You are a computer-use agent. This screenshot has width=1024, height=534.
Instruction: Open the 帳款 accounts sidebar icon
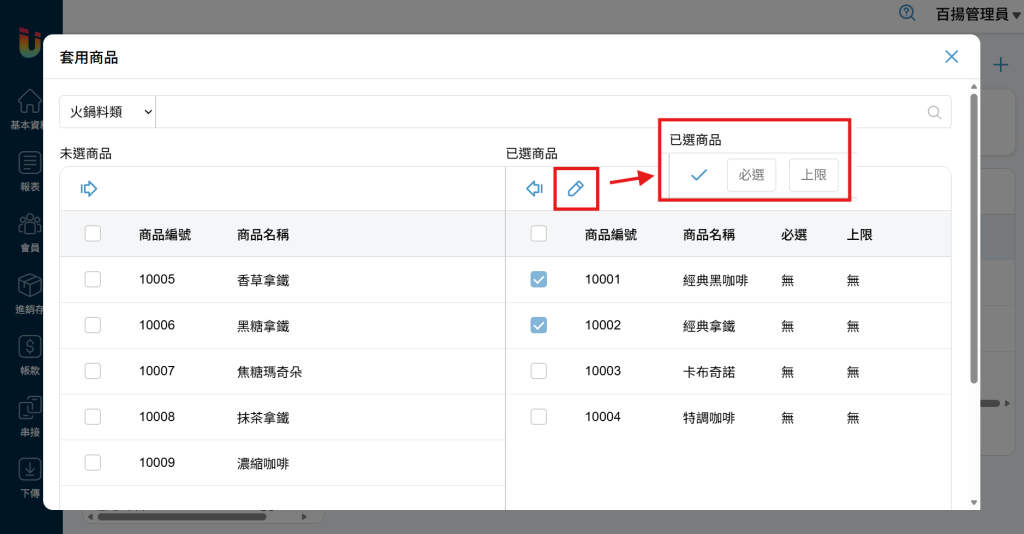[x=30, y=353]
